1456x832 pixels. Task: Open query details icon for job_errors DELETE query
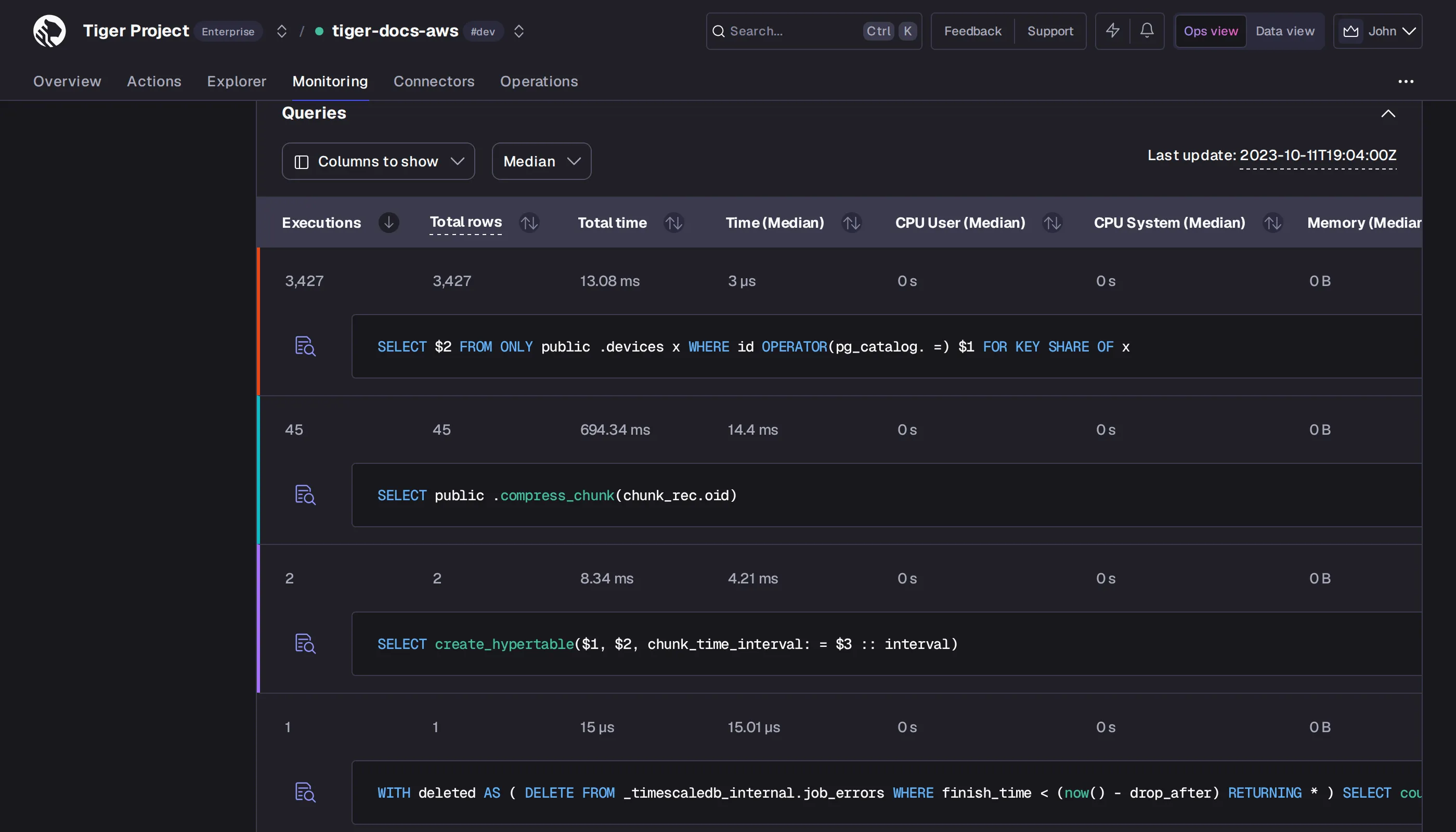305,792
